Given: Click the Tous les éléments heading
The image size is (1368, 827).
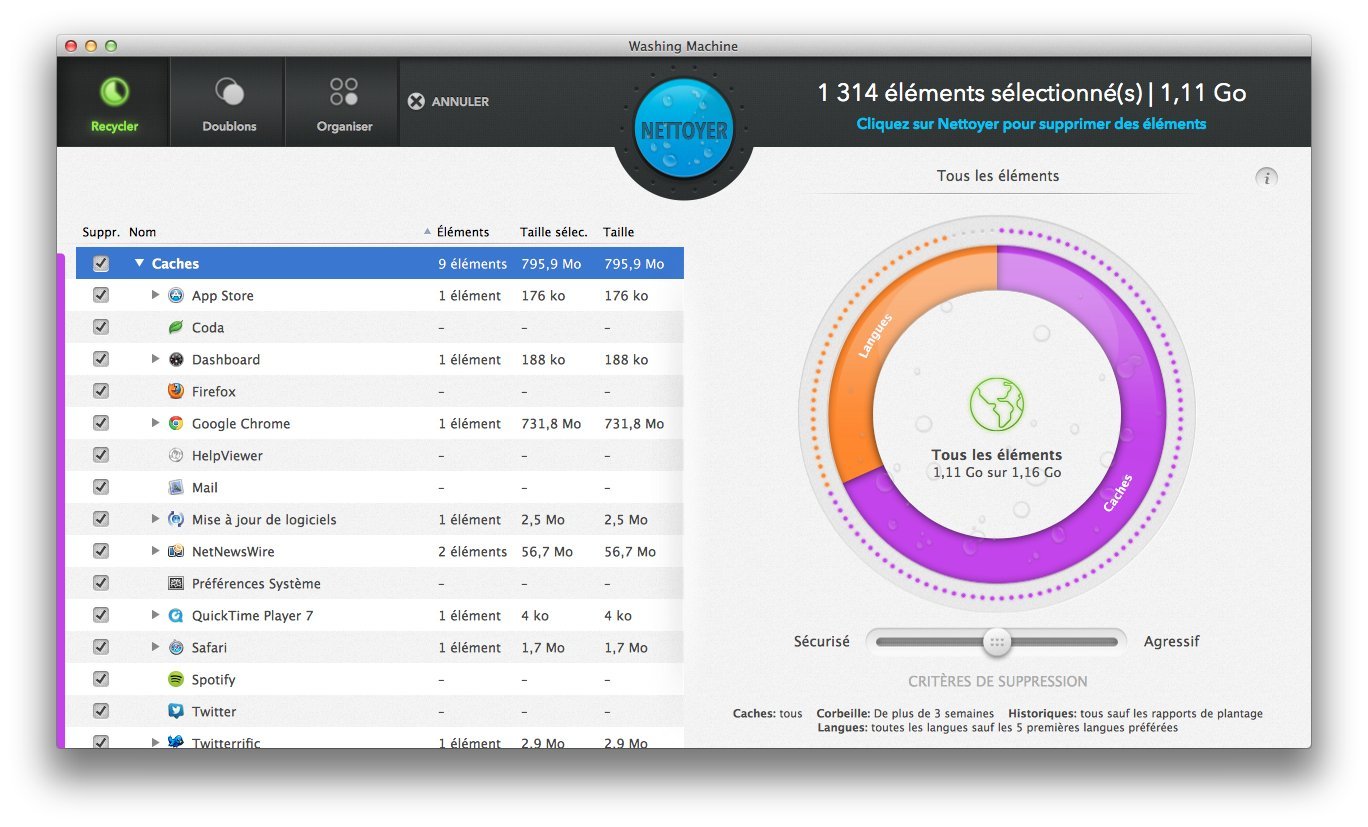Looking at the screenshot, I should click(x=998, y=176).
